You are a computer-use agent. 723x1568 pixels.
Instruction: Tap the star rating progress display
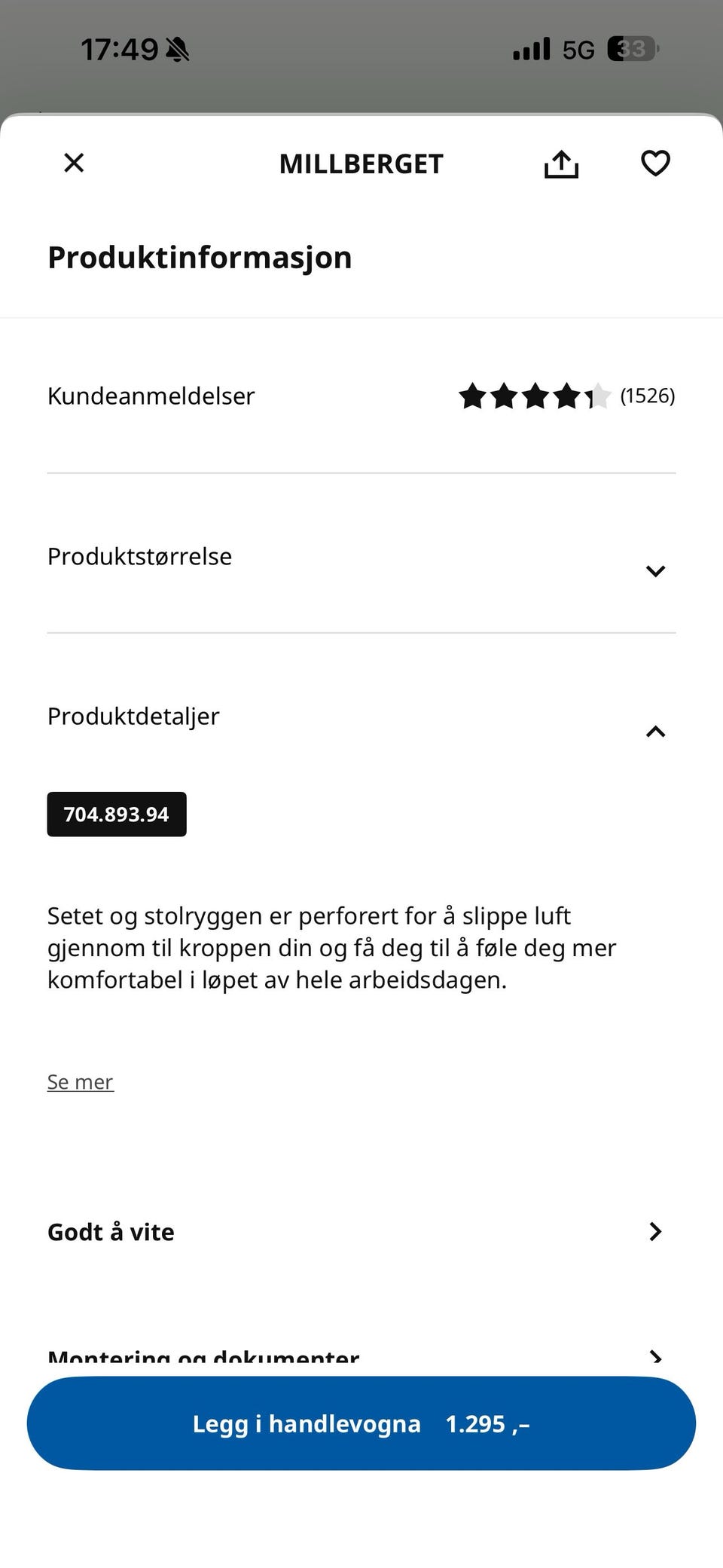point(535,396)
